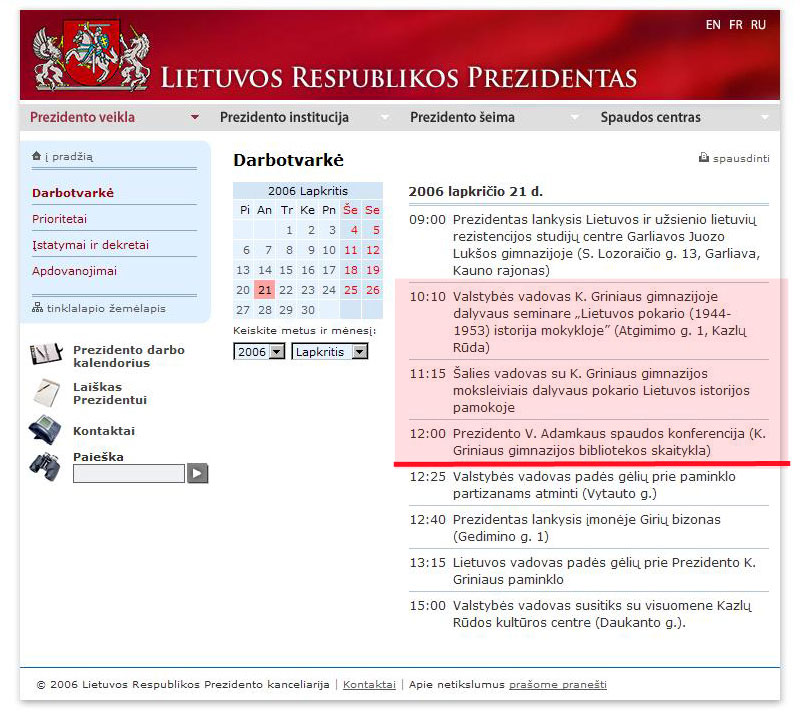
Task: Open the Lapkritis month dropdown
Action: 330,352
